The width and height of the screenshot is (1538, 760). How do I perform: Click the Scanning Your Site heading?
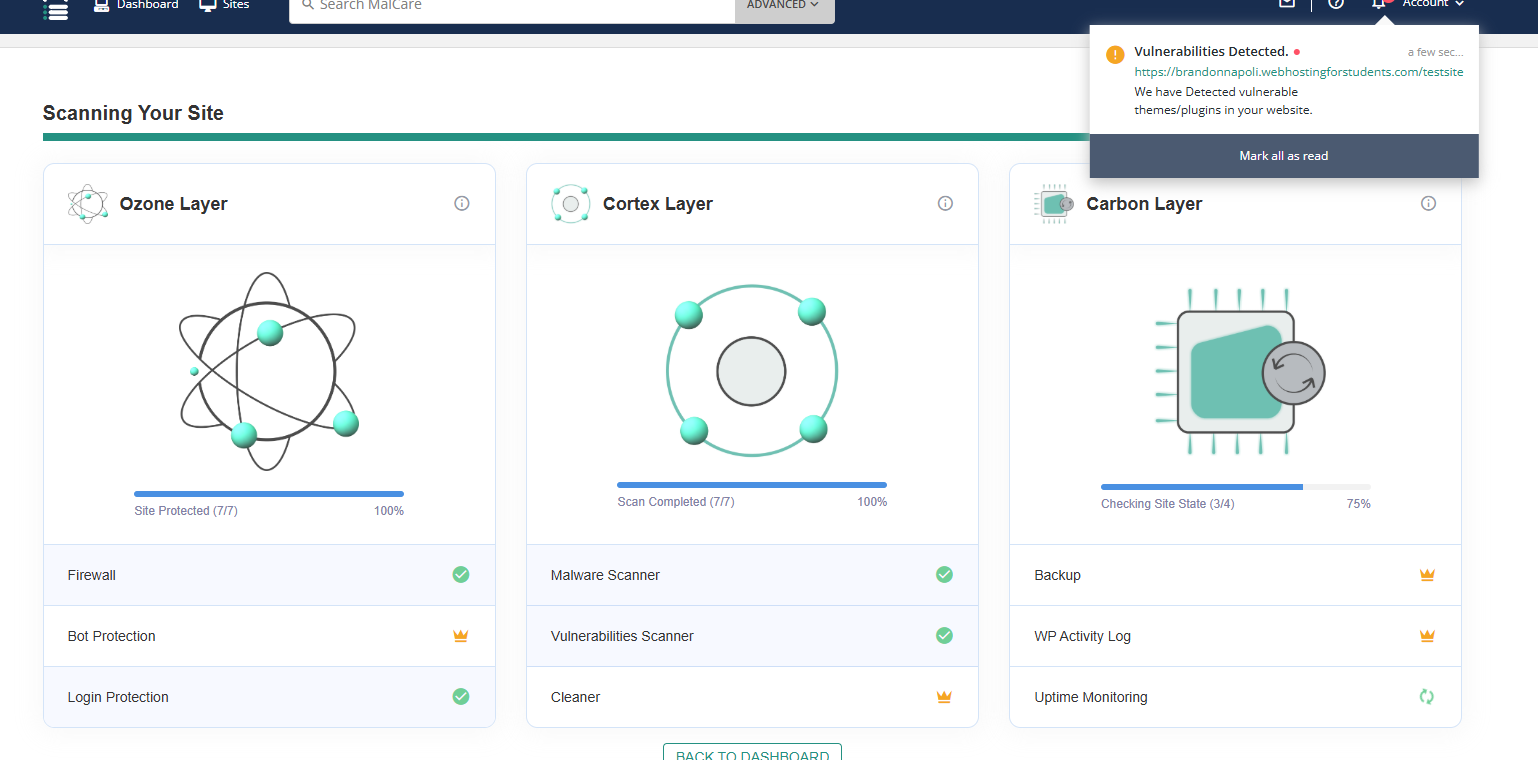coord(133,113)
